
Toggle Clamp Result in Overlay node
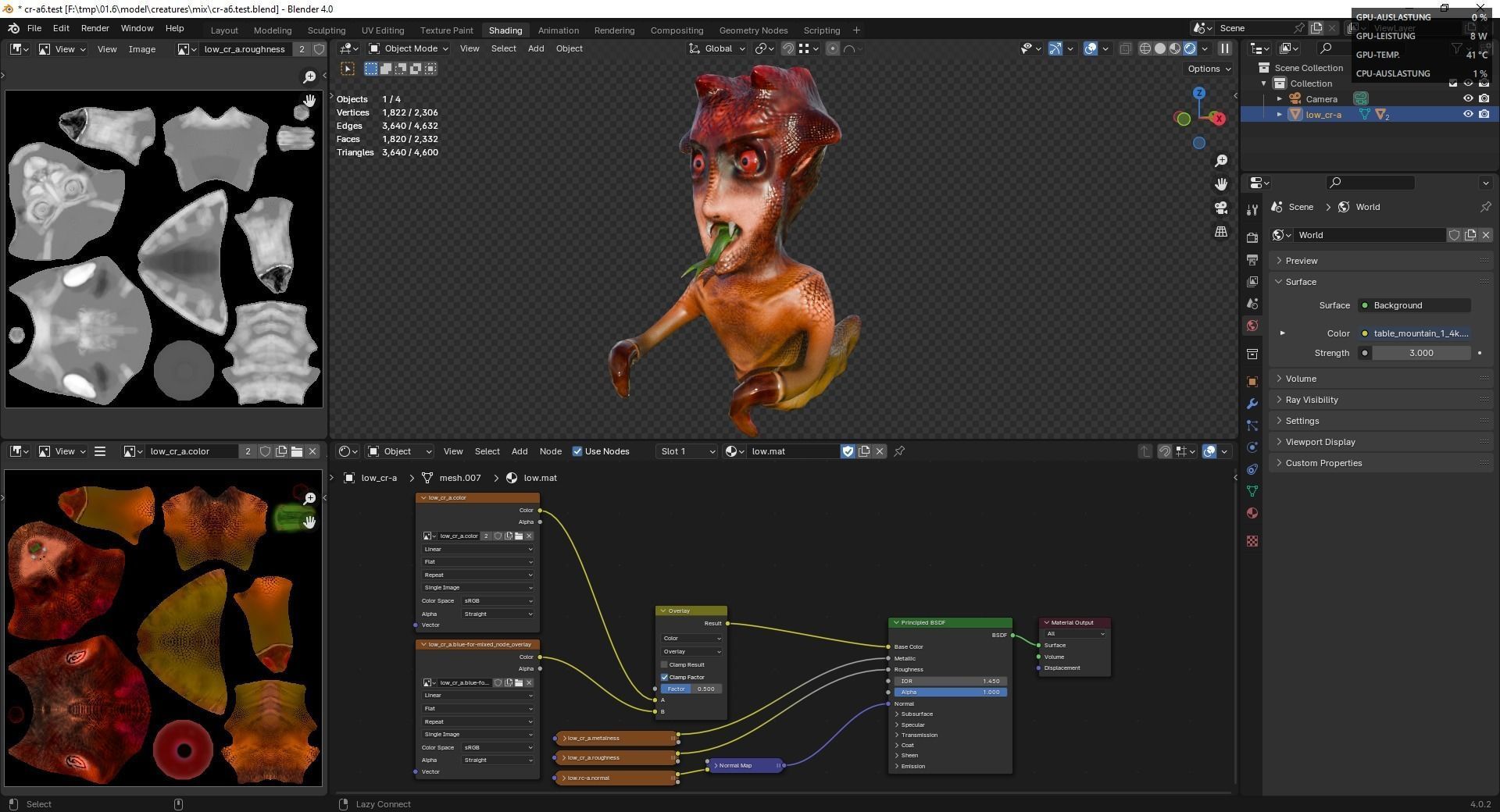(664, 665)
